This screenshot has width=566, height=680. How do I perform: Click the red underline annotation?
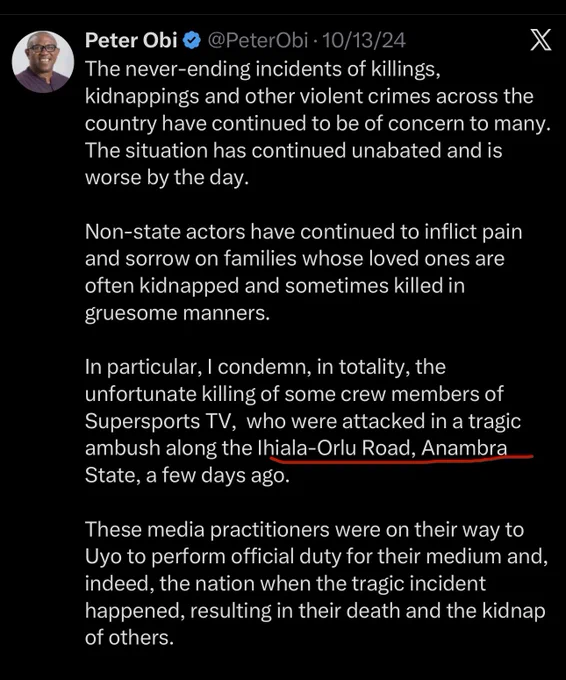[401, 459]
